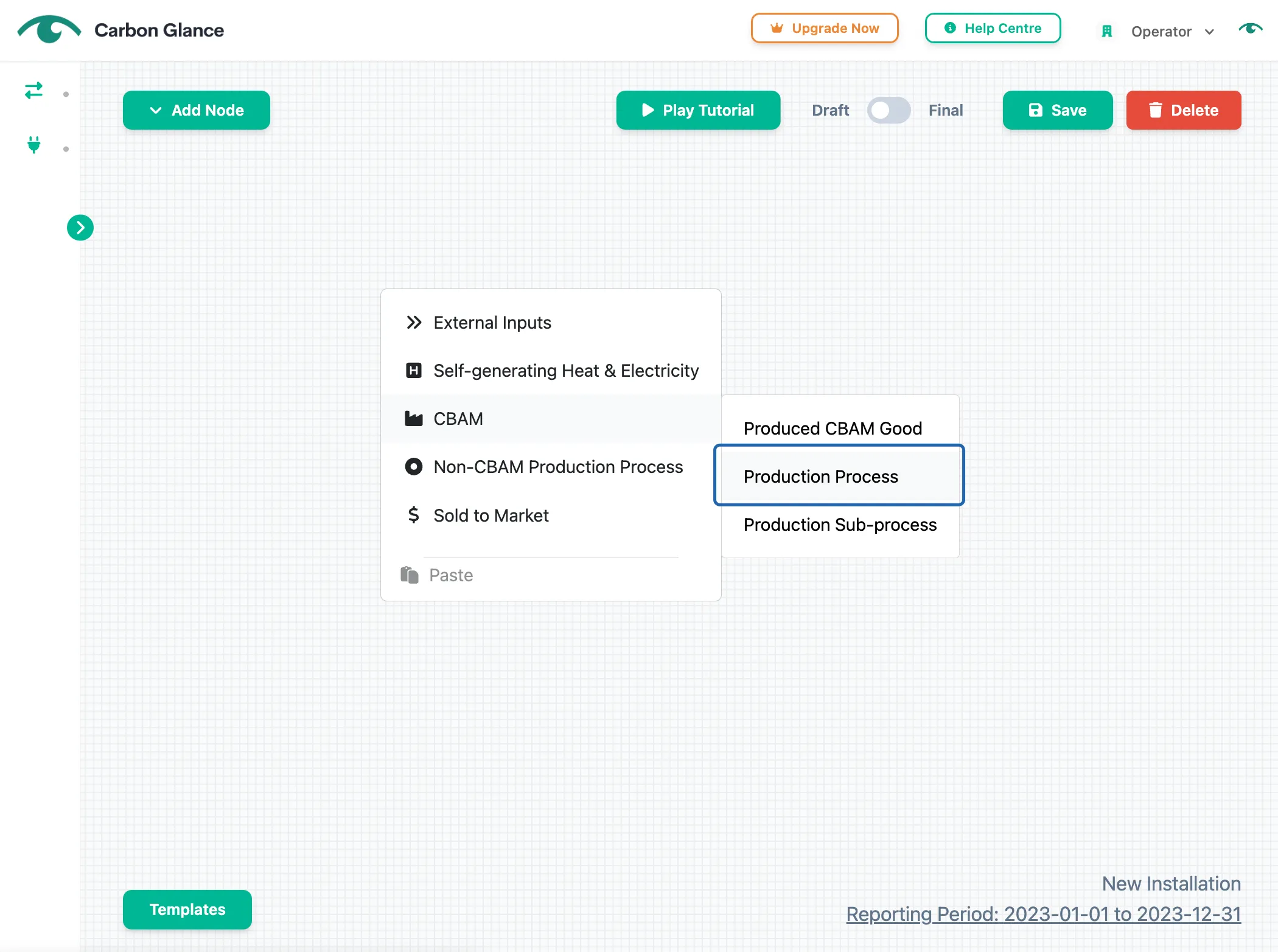This screenshot has height=952, width=1278.
Task: Click Upgrade Now
Action: pos(825,28)
